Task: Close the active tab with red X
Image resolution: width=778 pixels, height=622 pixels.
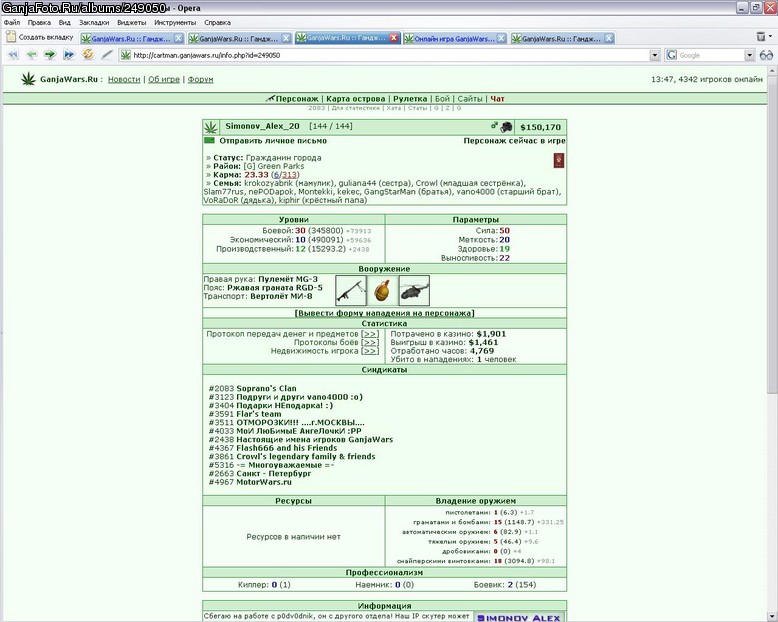Action: (x=394, y=38)
